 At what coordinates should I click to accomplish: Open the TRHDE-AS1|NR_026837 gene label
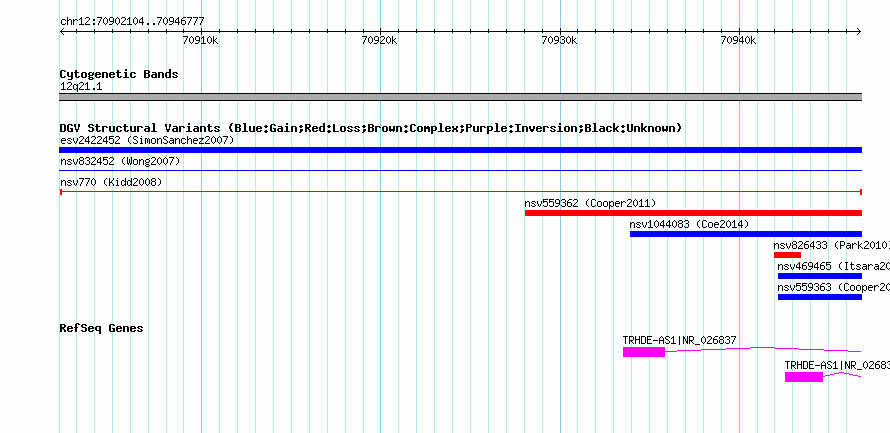tap(679, 340)
